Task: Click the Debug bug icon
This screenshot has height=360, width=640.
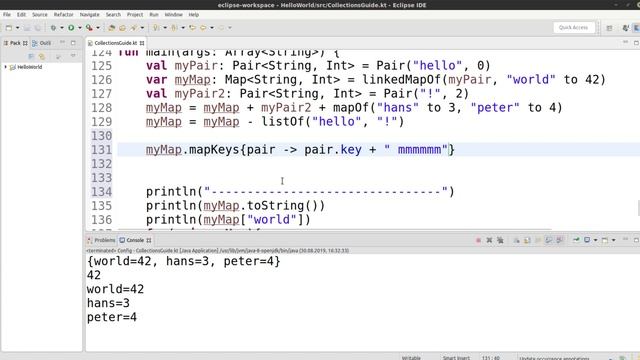Action: (x=53, y=28)
